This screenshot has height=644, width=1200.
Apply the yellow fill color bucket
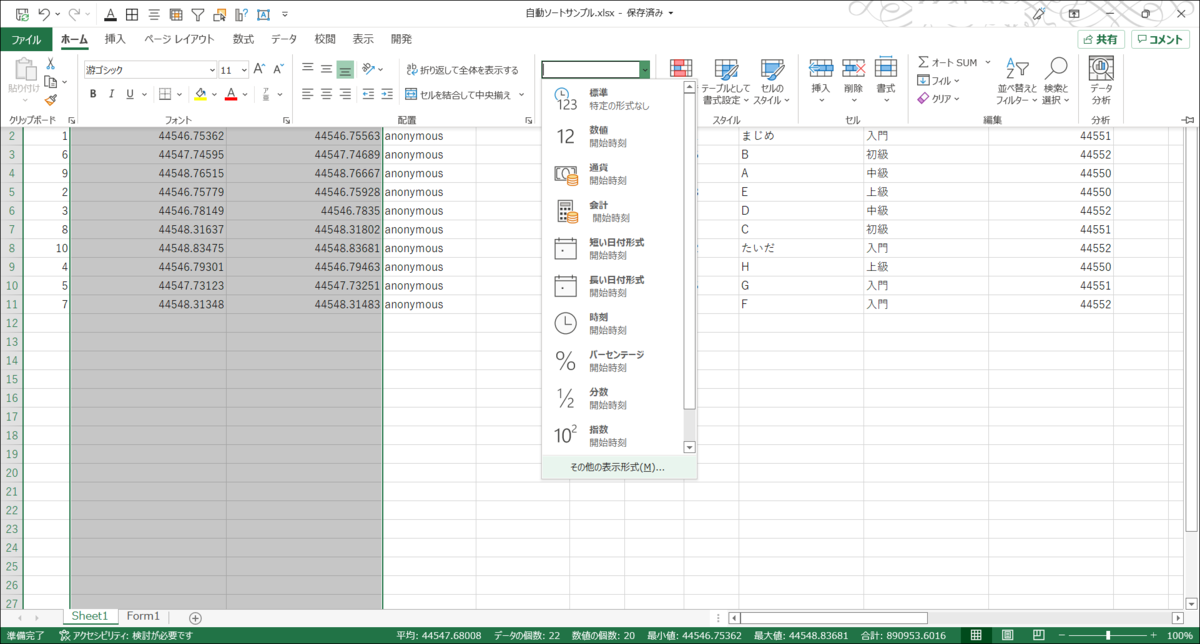[200, 95]
